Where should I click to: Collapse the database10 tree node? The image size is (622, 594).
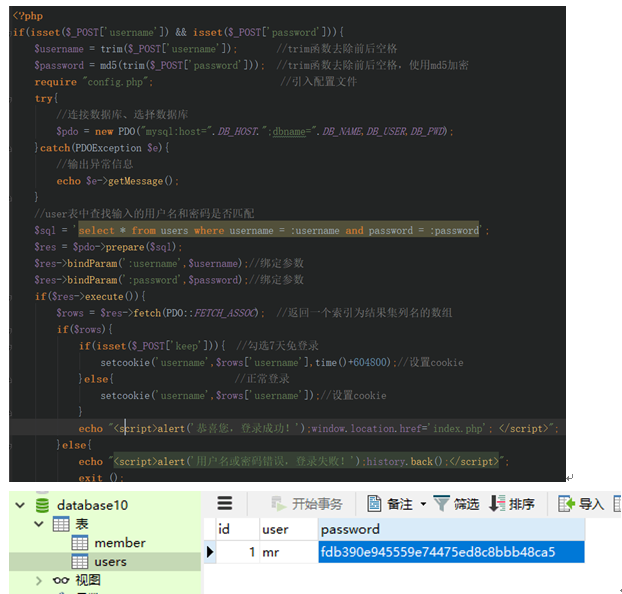20,505
